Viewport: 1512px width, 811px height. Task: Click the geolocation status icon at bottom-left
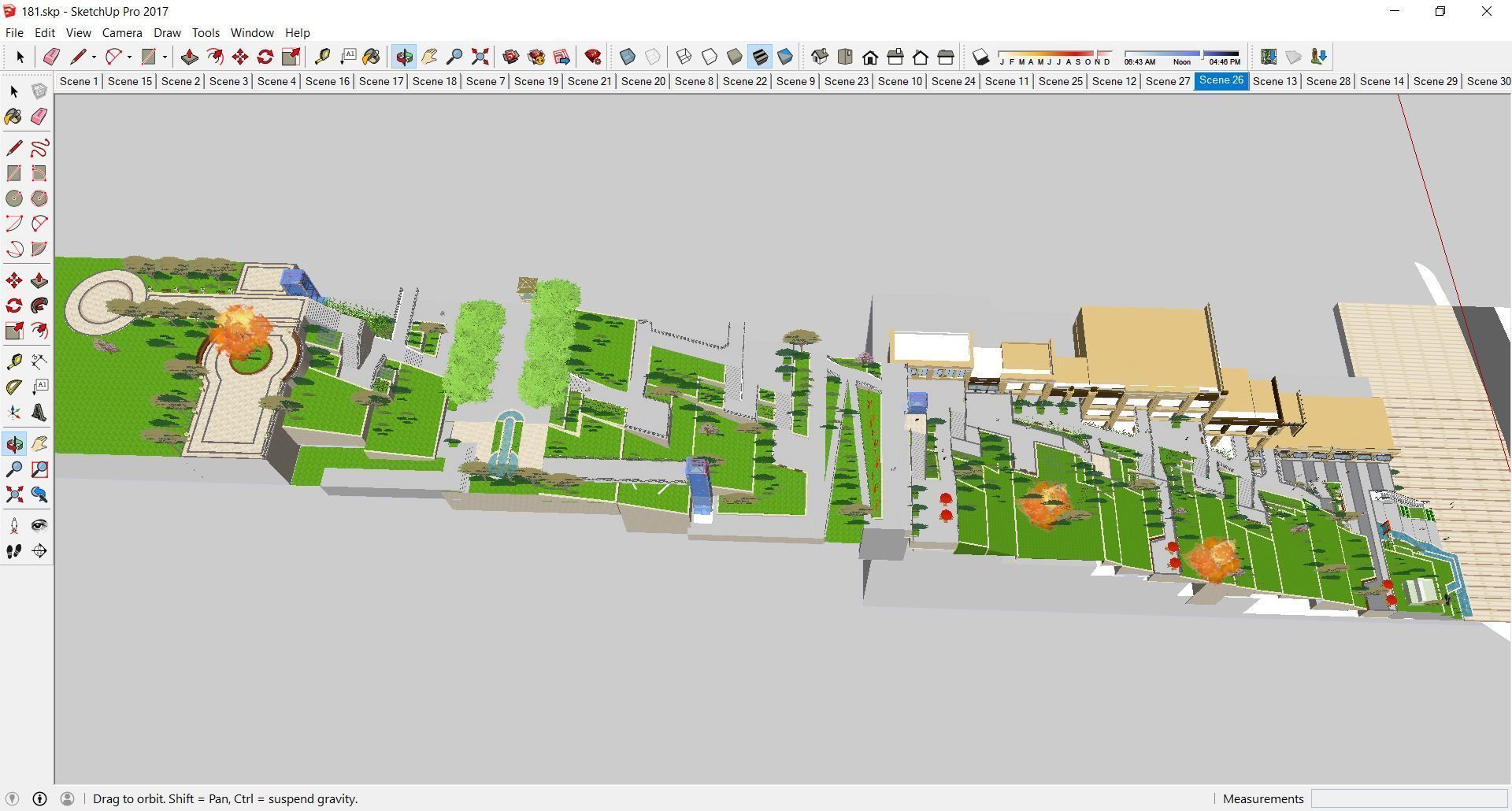tap(12, 798)
